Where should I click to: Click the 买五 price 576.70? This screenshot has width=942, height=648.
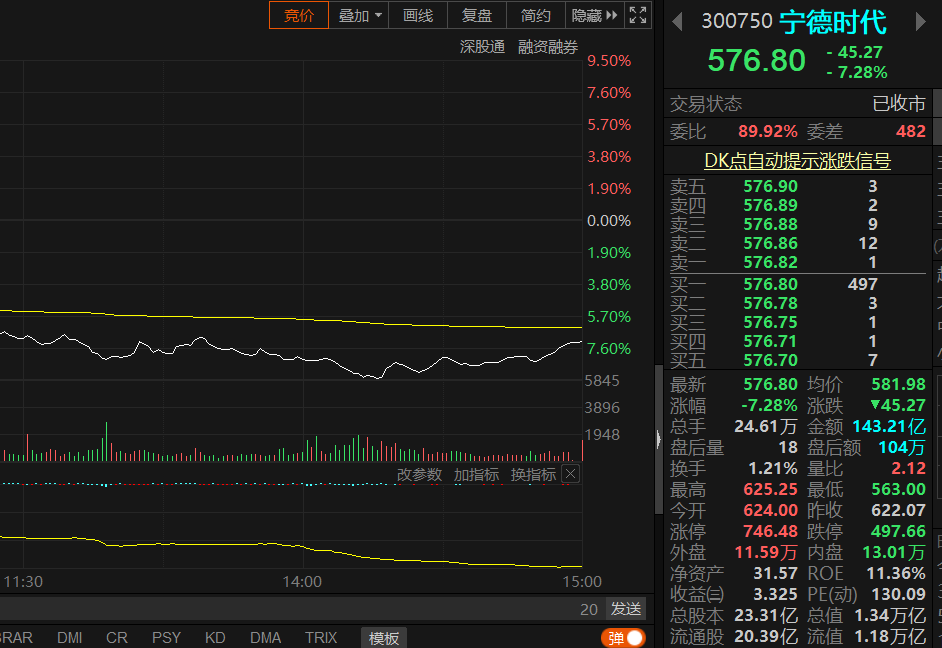coord(770,360)
